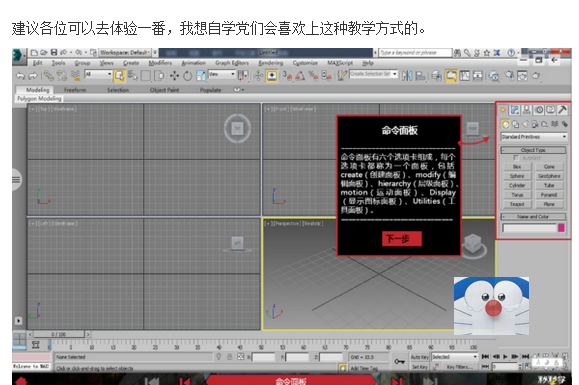
Task: Select the Select and Link tool
Action: (49, 76)
